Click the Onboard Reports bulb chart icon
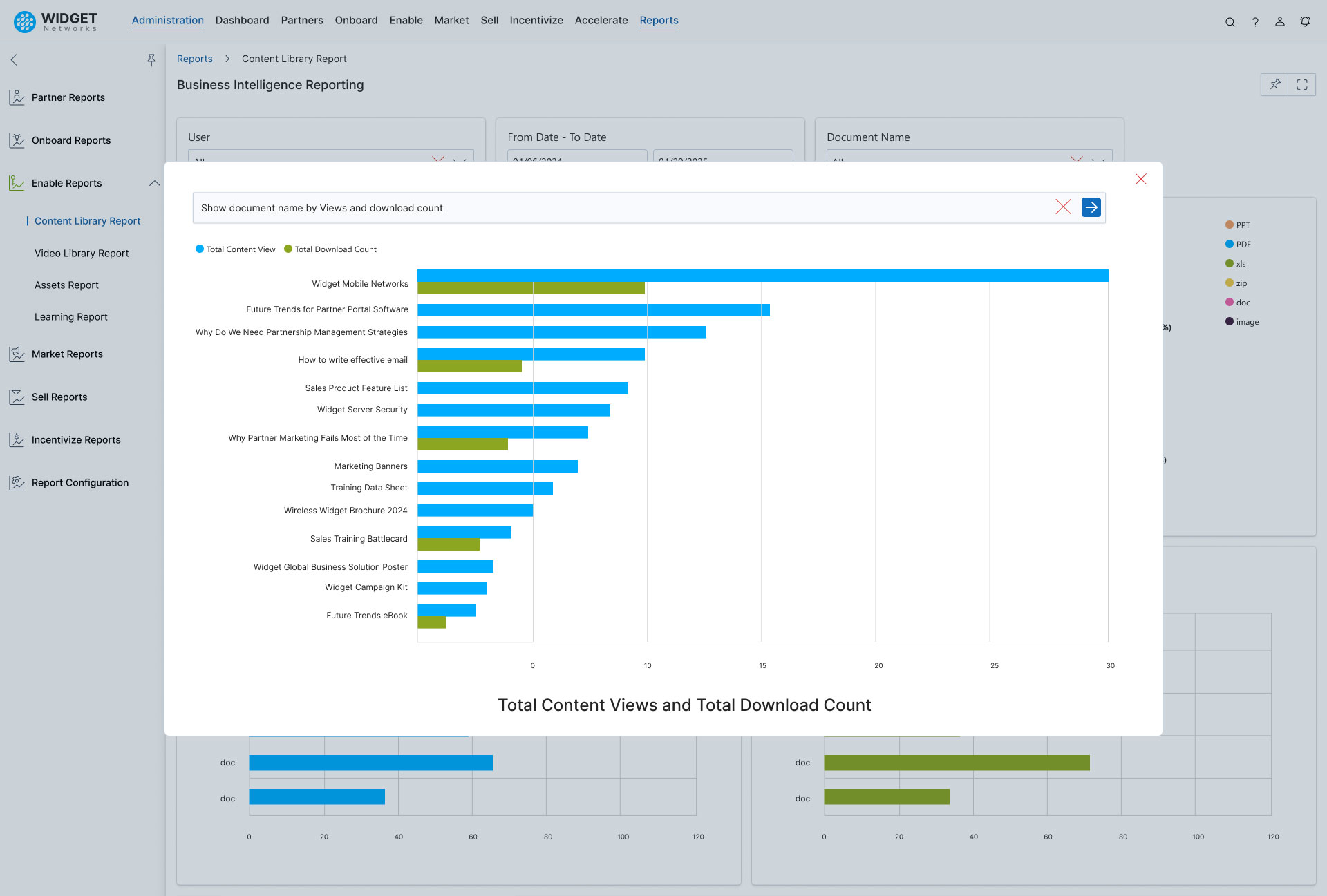The image size is (1327, 896). pyautogui.click(x=17, y=140)
